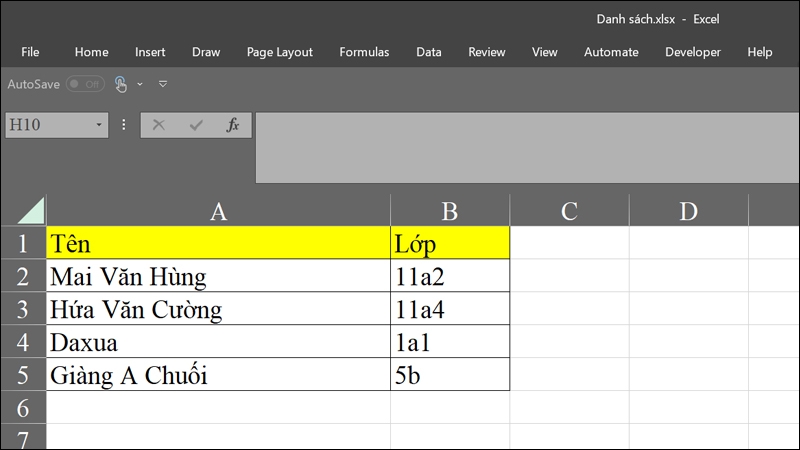Click the cell '11a2'
The width and height of the screenshot is (800, 450).
[x=450, y=276]
